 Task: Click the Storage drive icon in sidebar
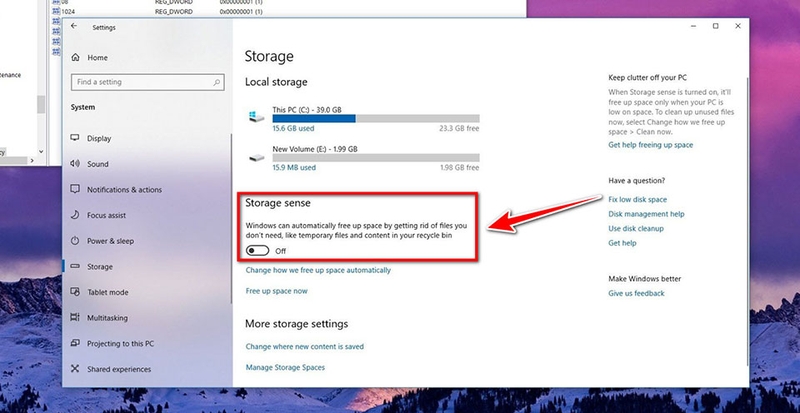(75, 266)
